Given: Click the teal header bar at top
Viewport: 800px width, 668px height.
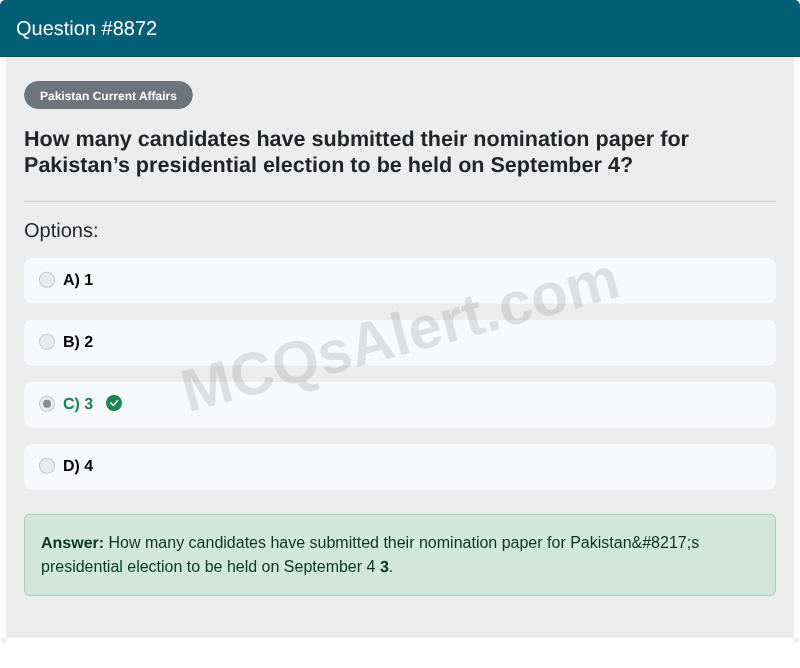Looking at the screenshot, I should [x=400, y=28].
